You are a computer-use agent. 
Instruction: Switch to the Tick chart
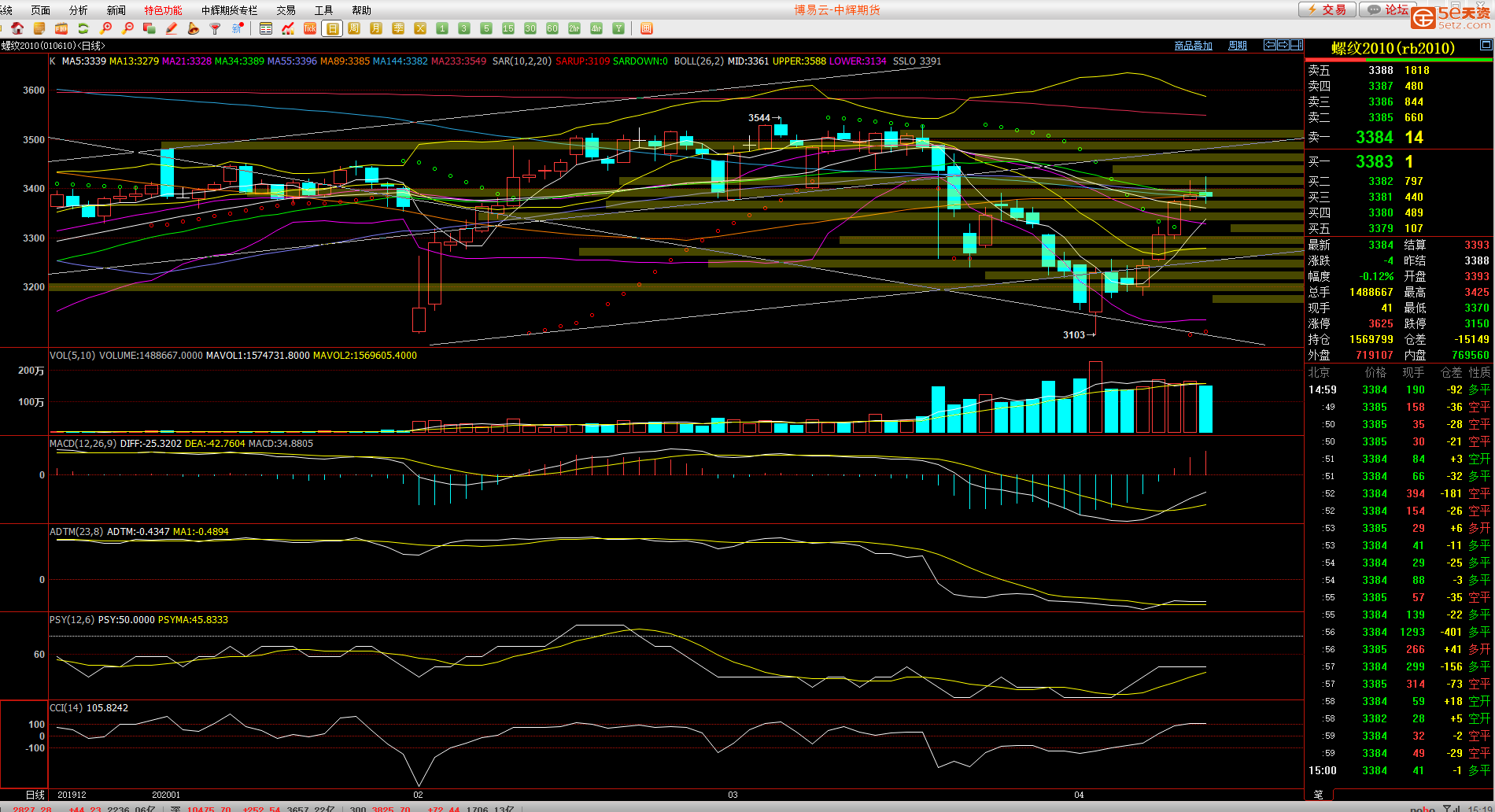click(310, 28)
